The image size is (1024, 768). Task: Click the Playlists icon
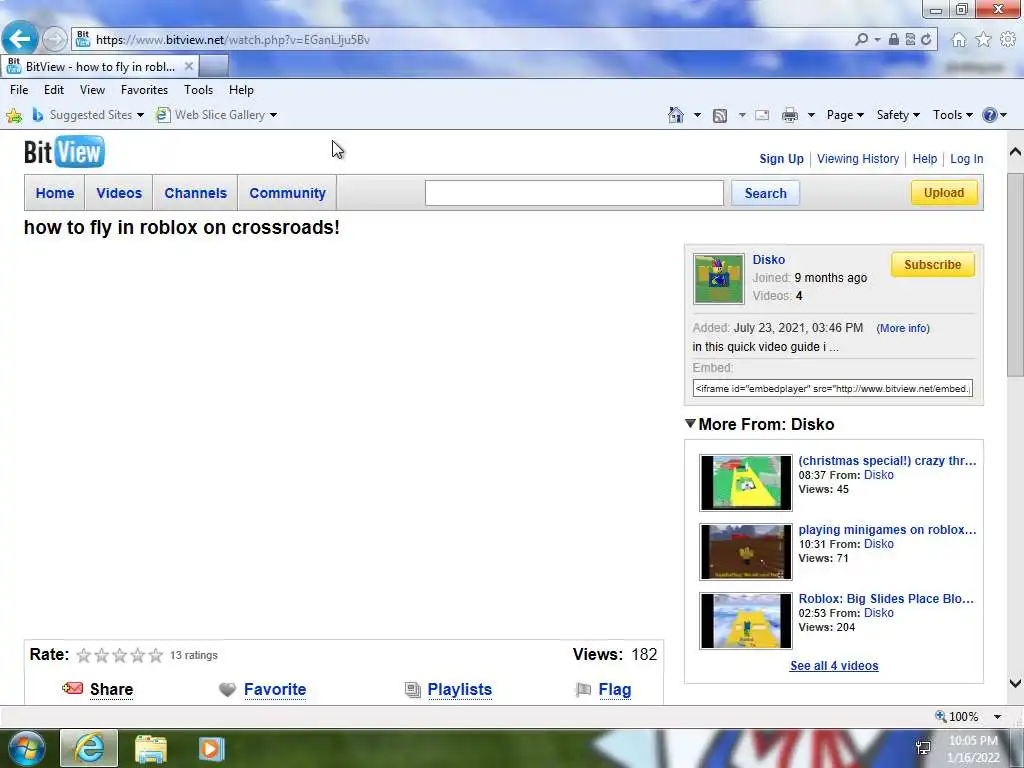[413, 690]
